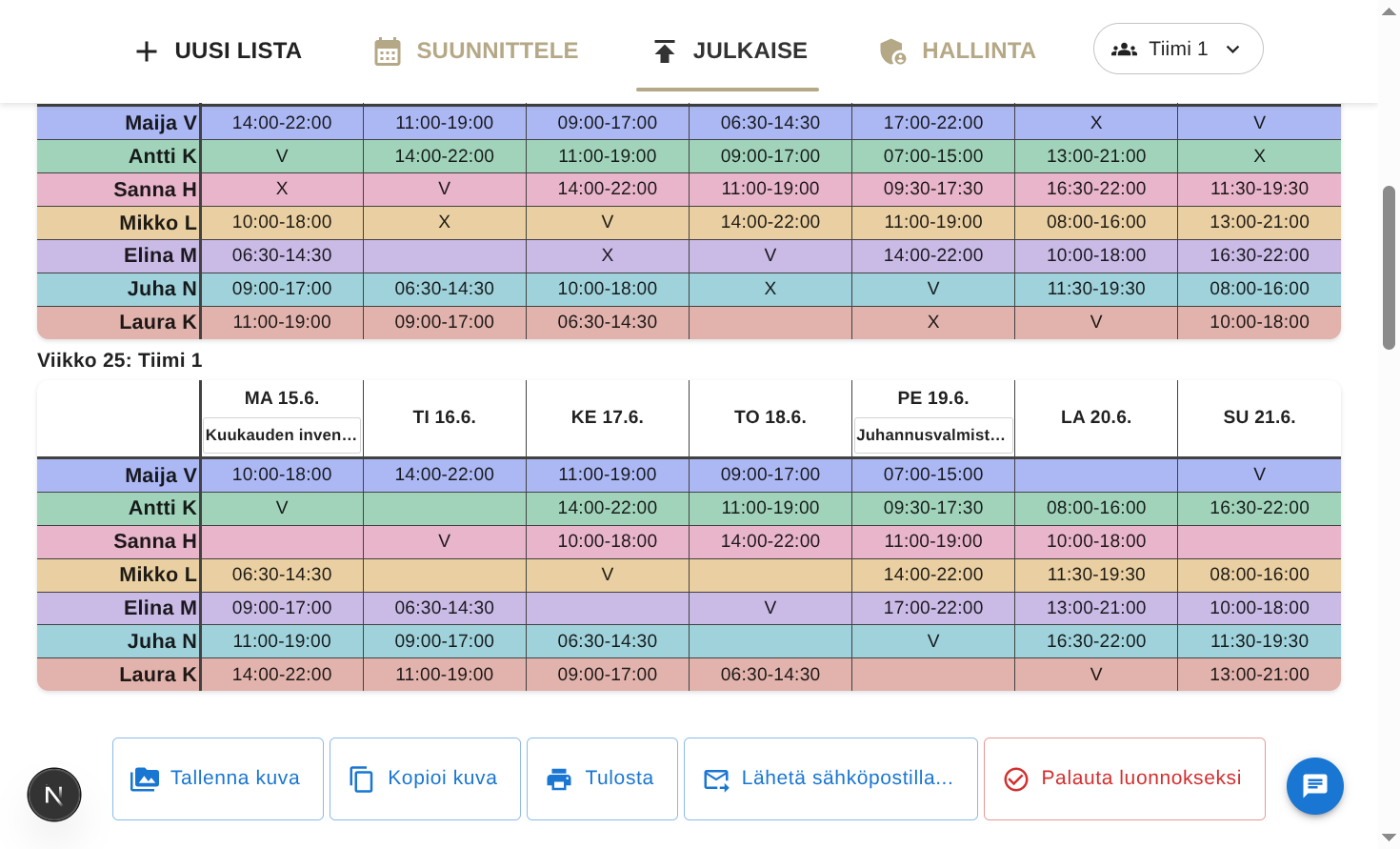The width and height of the screenshot is (1400, 849).
Task: Click Laura K's 10:00-18:00 in upper table
Action: point(1259,322)
